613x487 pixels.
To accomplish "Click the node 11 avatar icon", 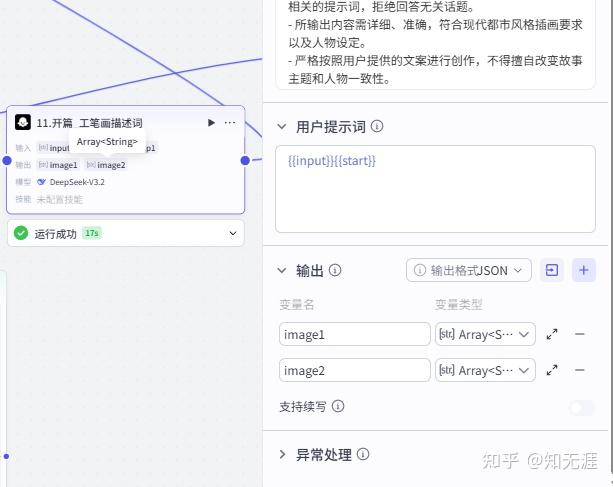I will tap(23, 122).
